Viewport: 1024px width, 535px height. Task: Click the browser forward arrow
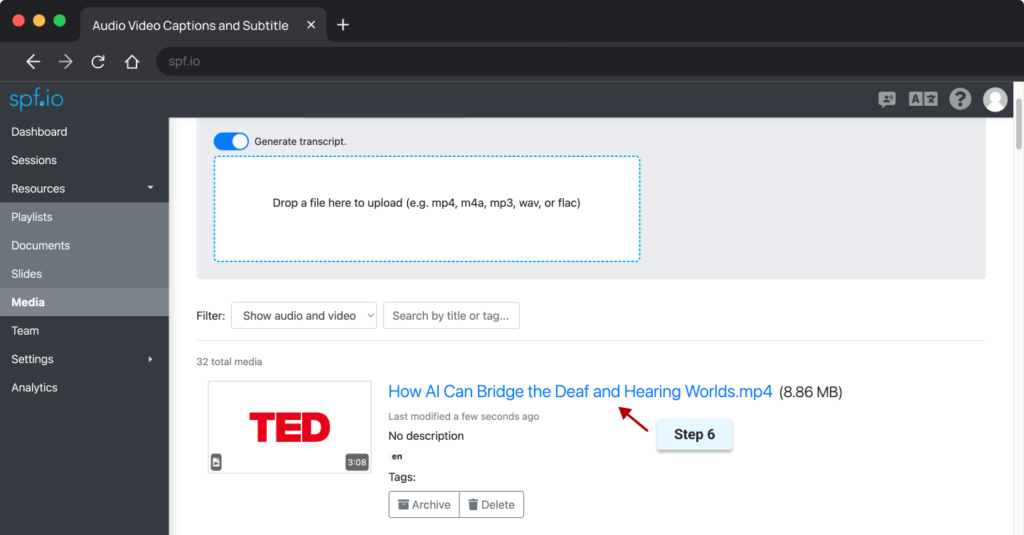coord(66,62)
